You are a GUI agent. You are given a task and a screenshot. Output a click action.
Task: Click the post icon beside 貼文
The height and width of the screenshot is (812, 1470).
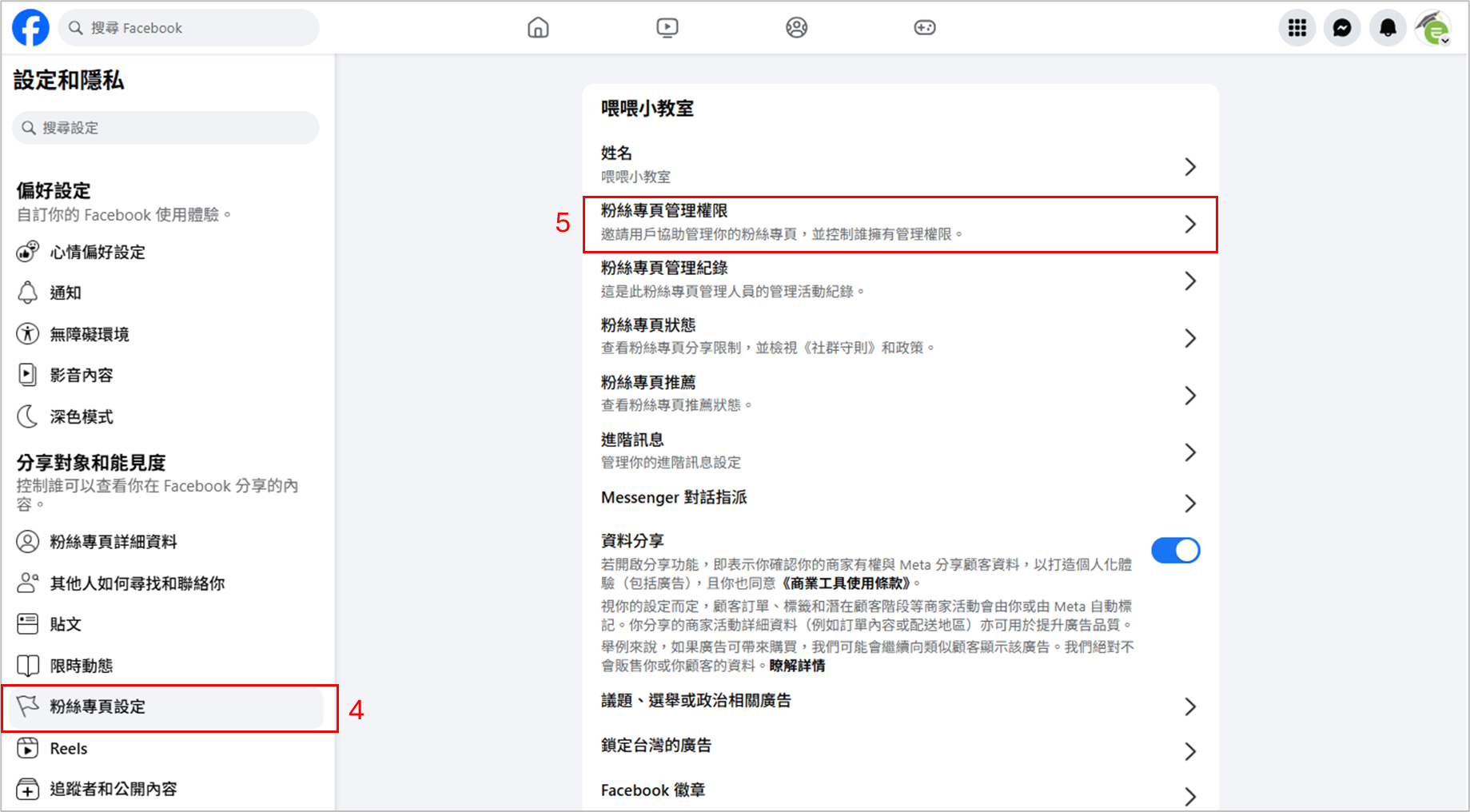click(27, 624)
